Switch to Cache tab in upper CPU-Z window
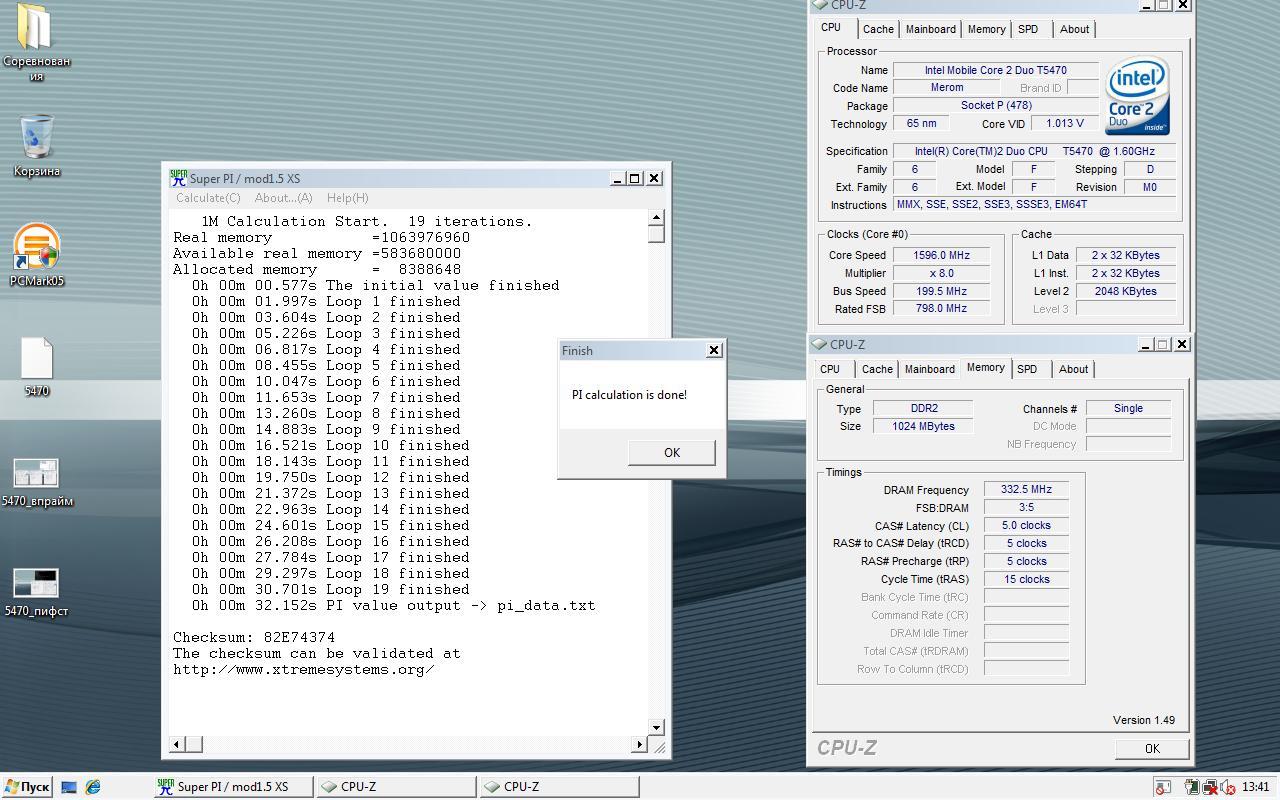The image size is (1280, 800). click(878, 29)
